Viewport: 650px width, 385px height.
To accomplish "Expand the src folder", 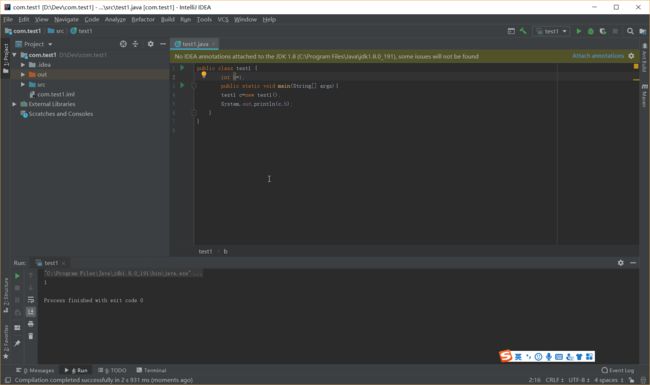I will (x=23, y=85).
